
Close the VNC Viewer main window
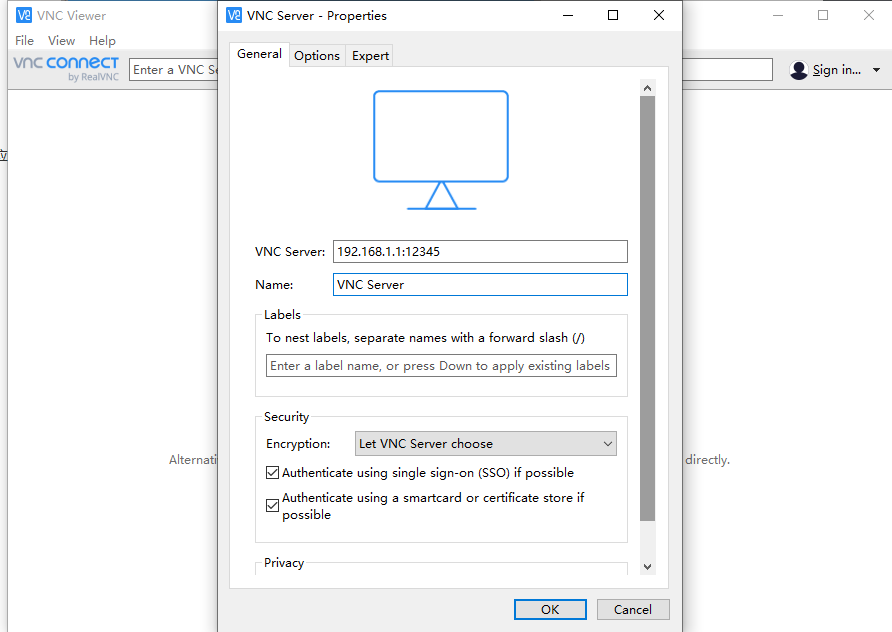coord(869,15)
